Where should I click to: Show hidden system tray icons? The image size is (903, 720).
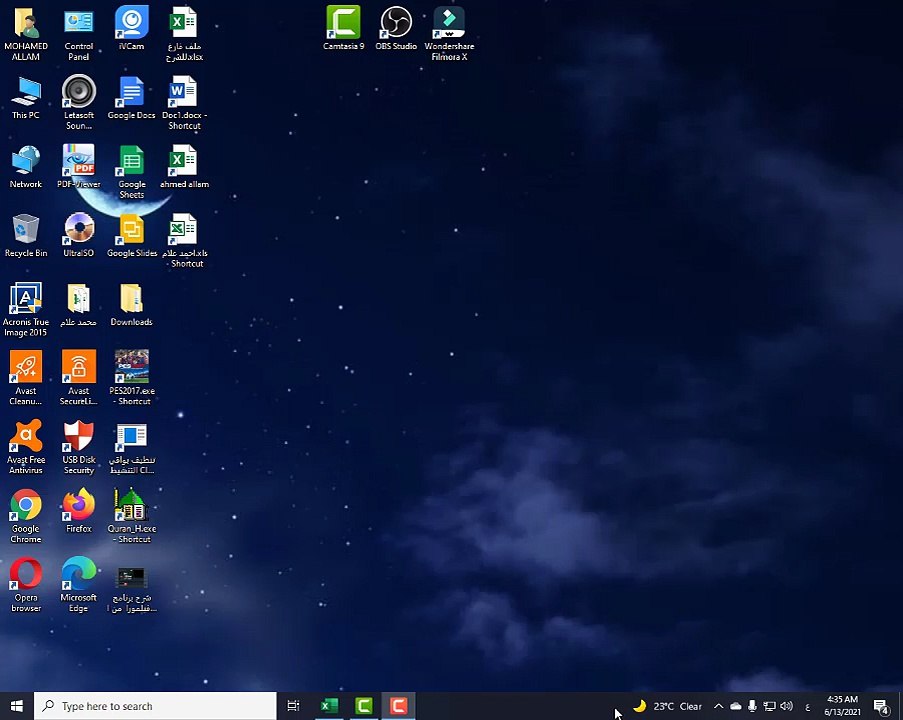click(x=718, y=706)
